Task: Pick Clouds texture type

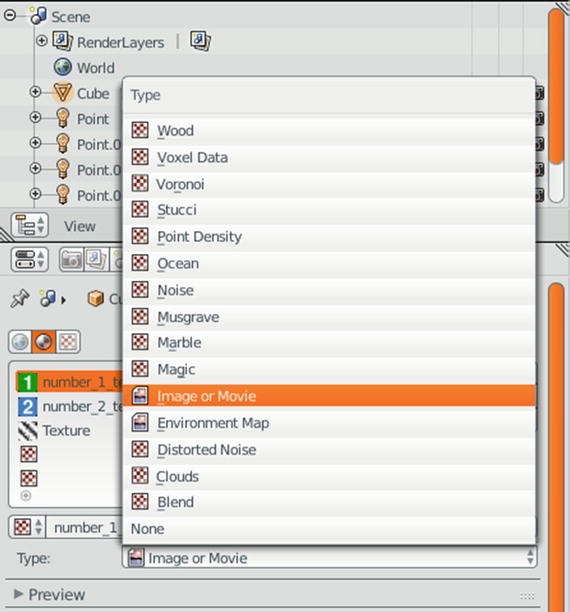Action: (329, 476)
